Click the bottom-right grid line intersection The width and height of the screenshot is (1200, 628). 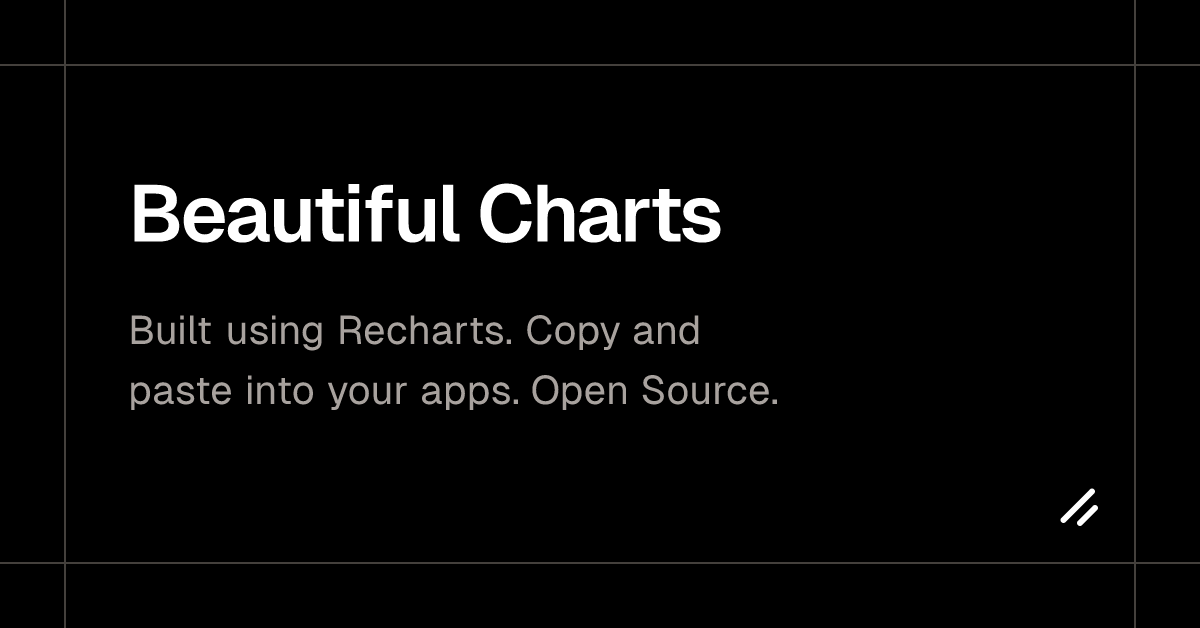1135,563
